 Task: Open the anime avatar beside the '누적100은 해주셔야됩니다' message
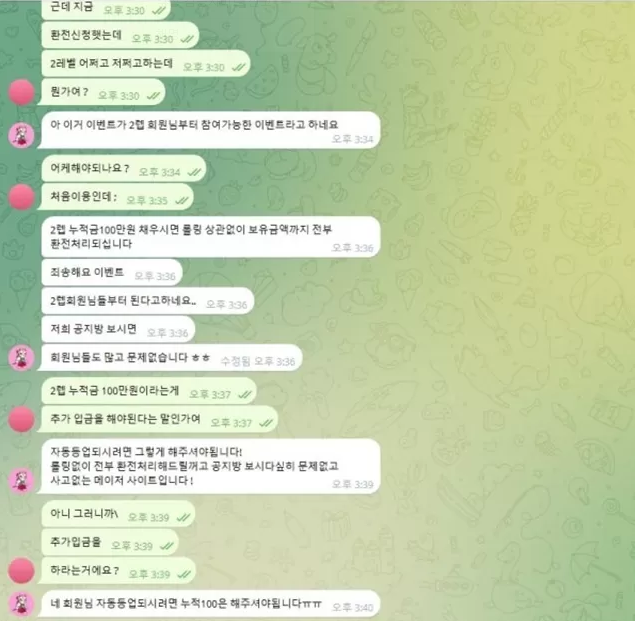21,604
